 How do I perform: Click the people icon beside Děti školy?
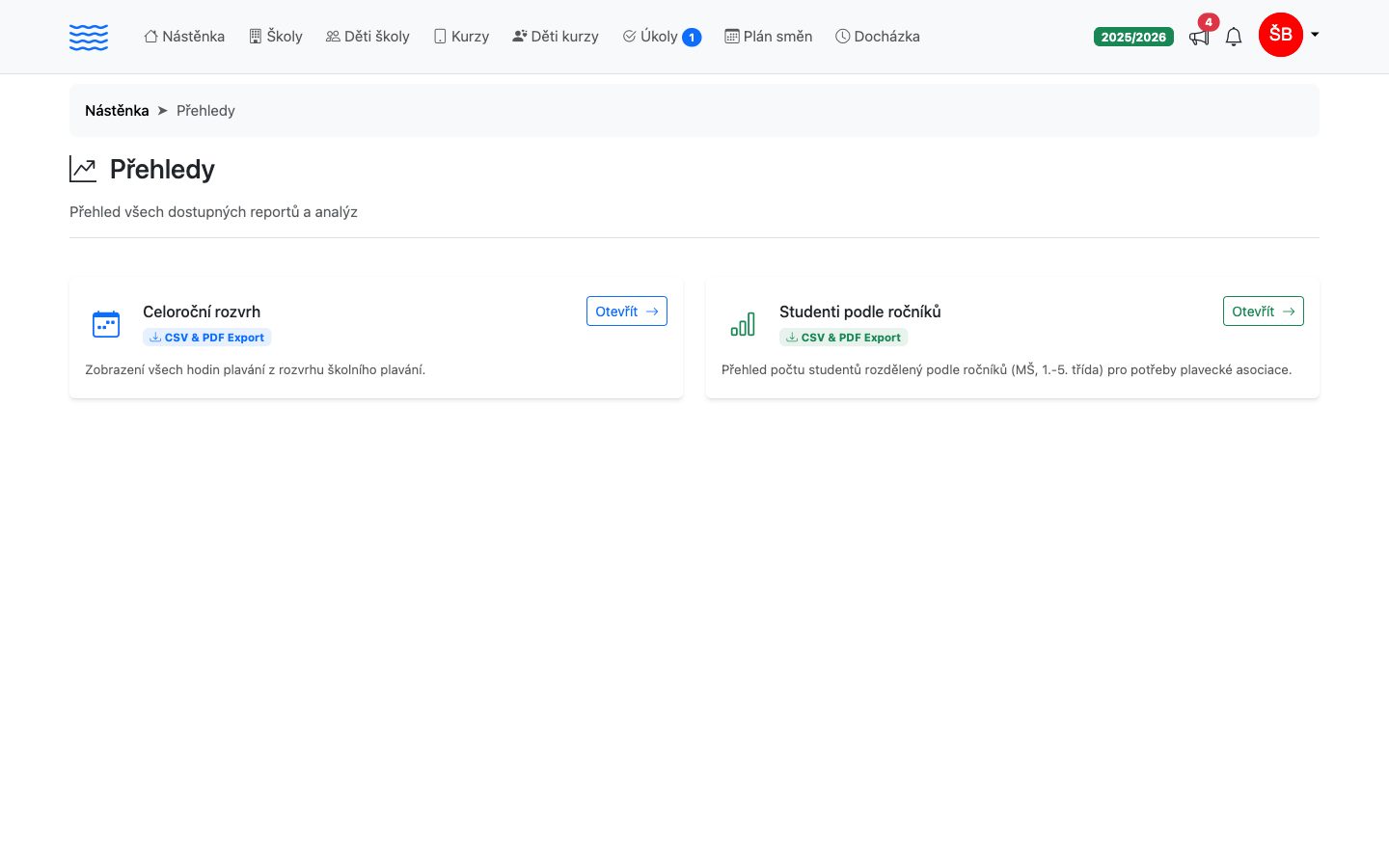tap(333, 37)
